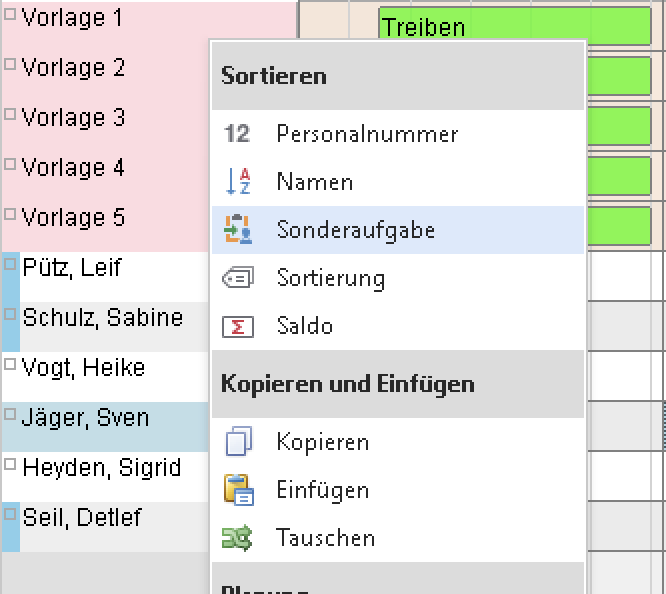Toggle the small box beside Vogt, Heike
The height and width of the screenshot is (594, 666).
pyautogui.click(x=11, y=364)
